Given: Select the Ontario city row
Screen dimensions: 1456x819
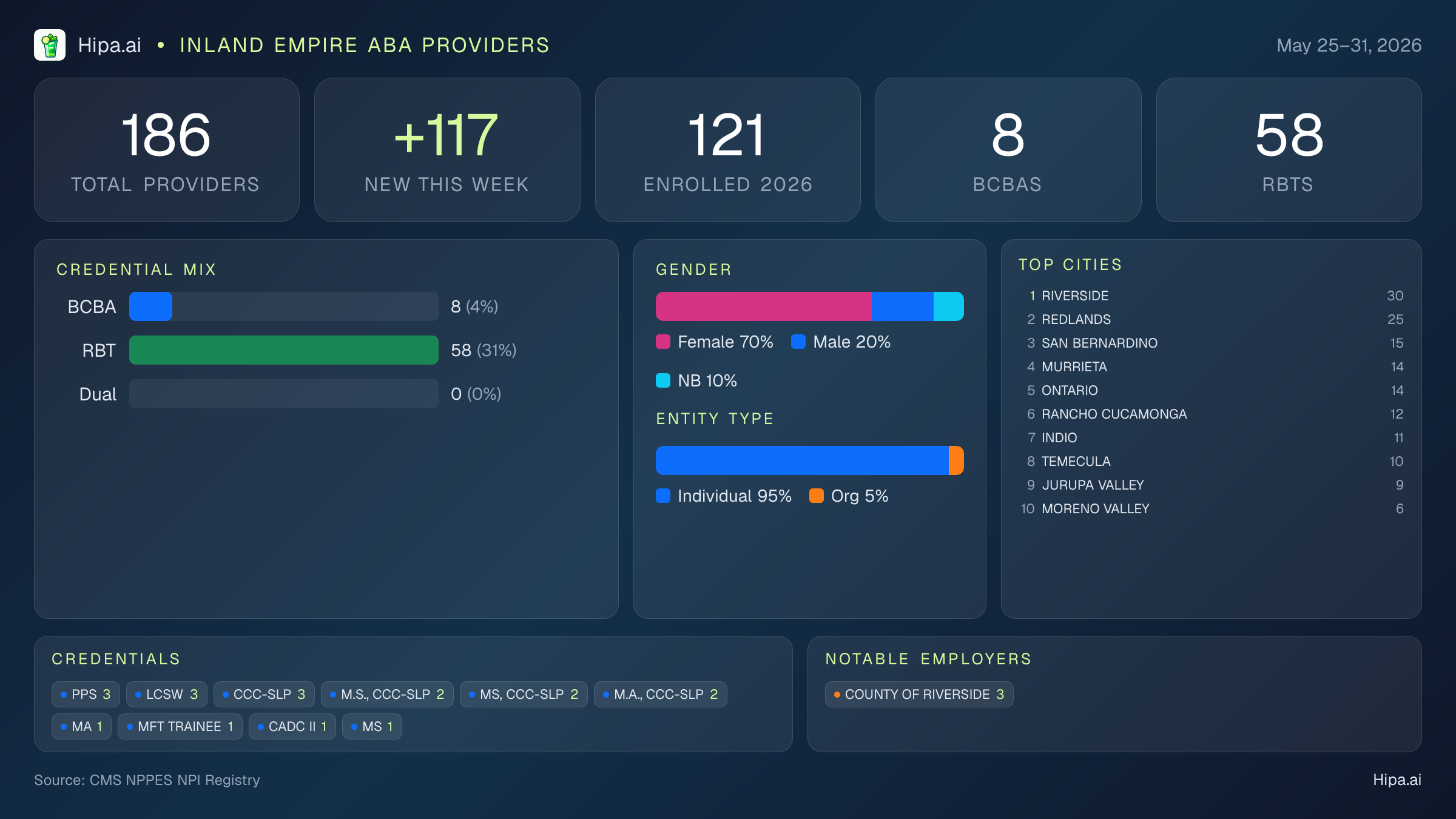Looking at the screenshot, I should coord(1212,390).
